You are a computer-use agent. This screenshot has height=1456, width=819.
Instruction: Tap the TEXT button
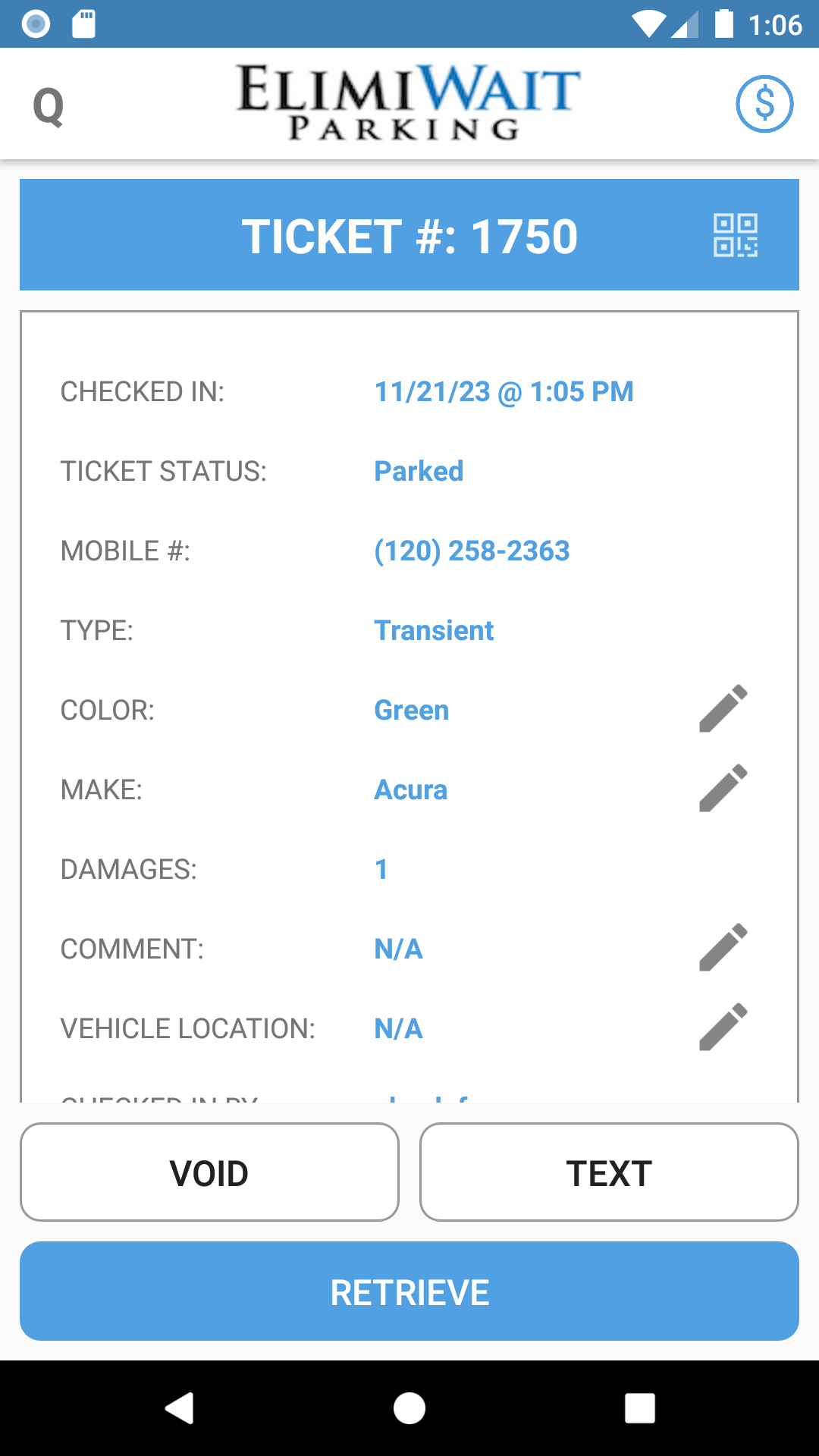point(609,1172)
